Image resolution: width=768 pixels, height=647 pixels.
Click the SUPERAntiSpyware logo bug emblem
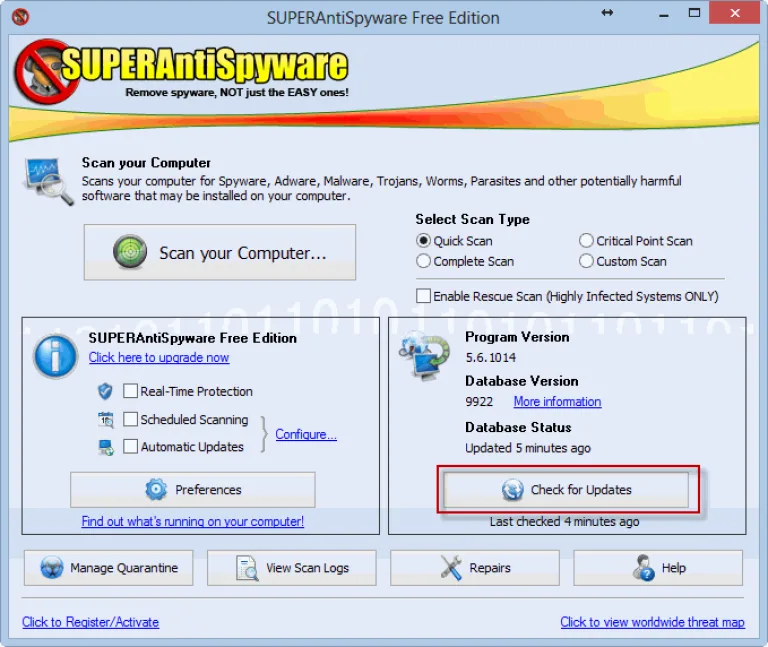(x=47, y=72)
